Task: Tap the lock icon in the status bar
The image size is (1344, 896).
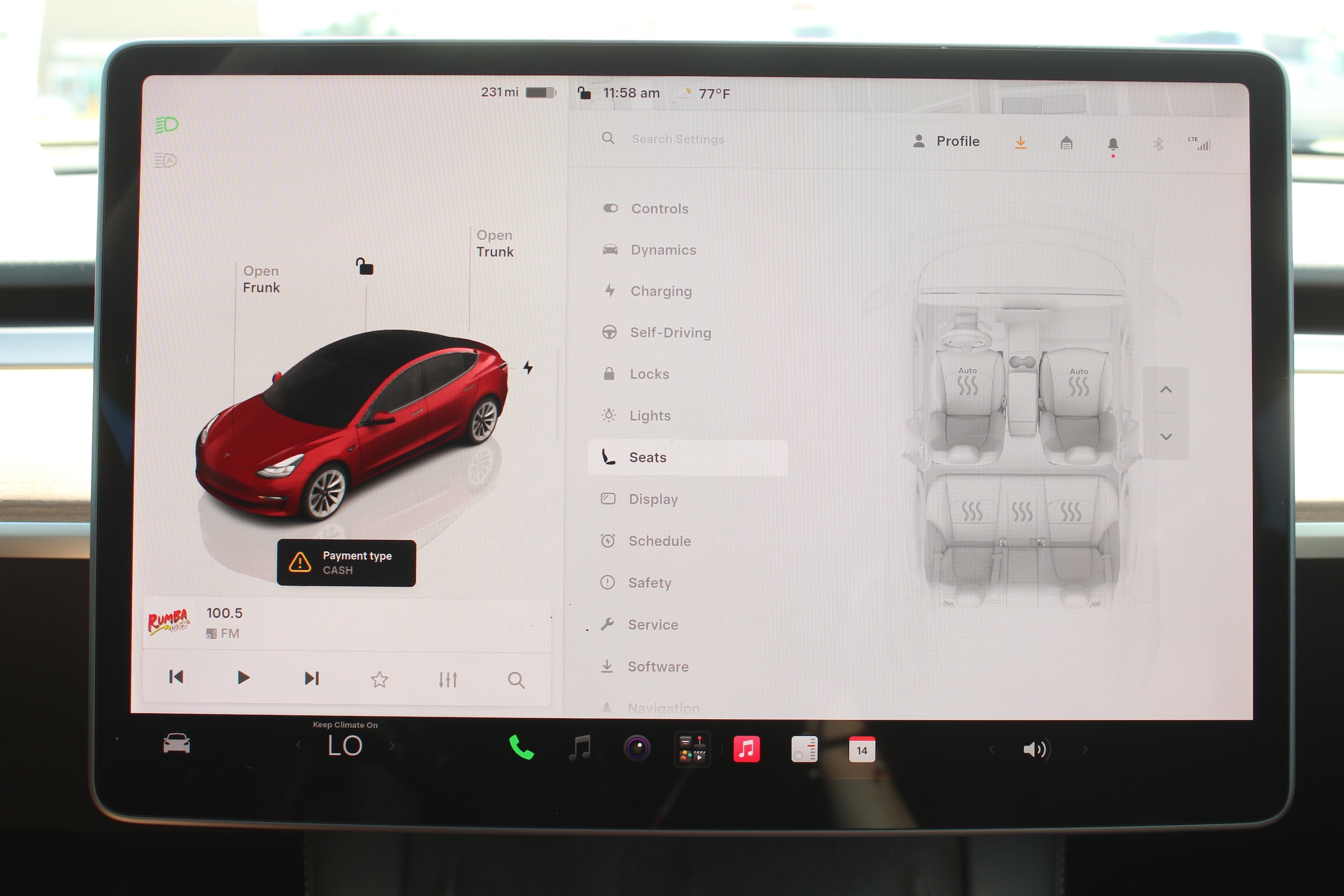Action: pyautogui.click(x=584, y=92)
